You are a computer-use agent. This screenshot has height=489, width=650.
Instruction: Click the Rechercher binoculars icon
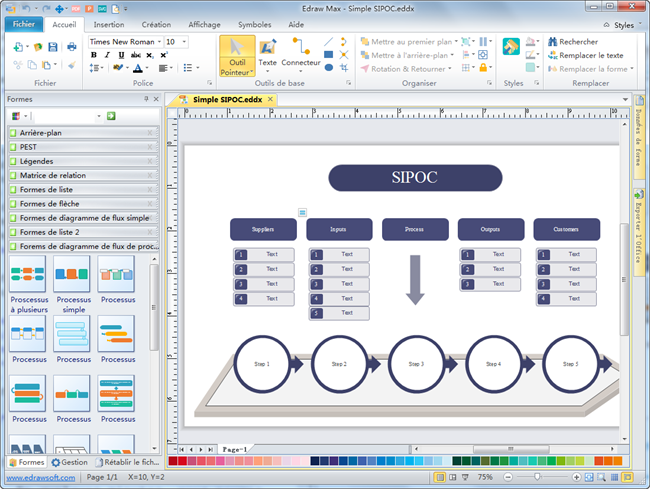pos(553,42)
